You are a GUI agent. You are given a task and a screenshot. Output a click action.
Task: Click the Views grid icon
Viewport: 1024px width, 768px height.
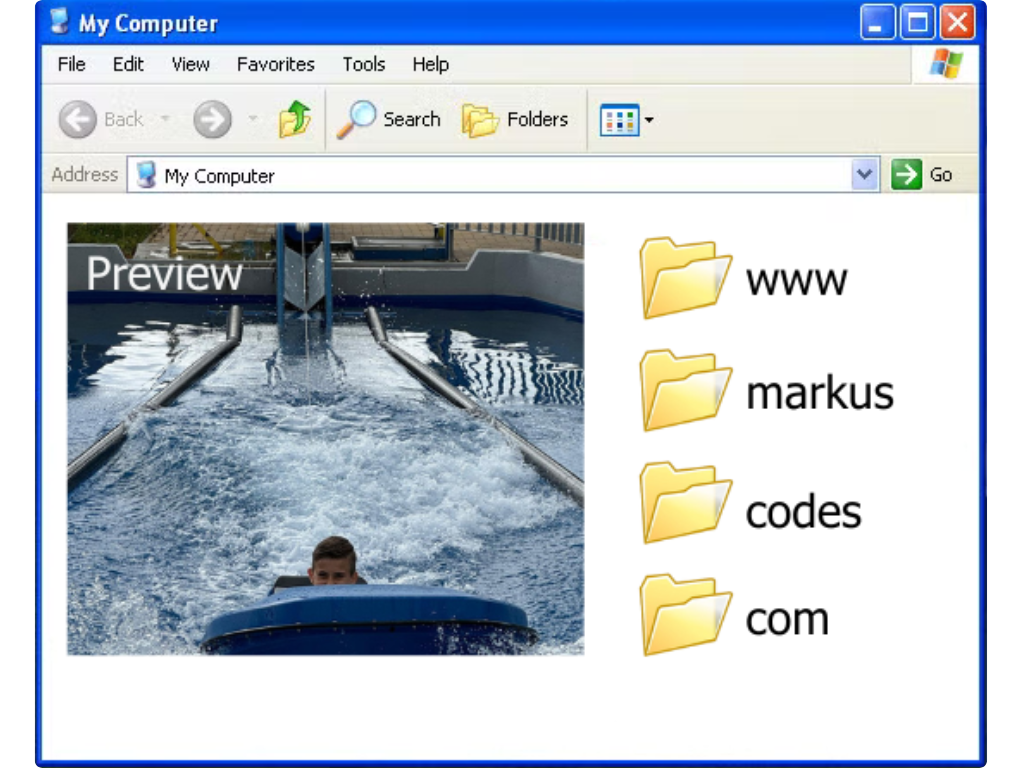point(619,121)
